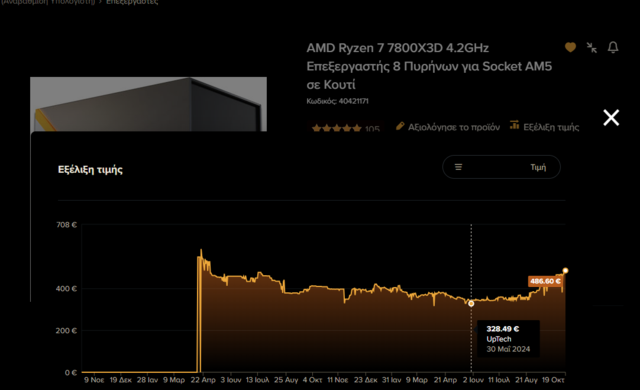Click the product code Κωδικός 40421171
The height and width of the screenshot is (390, 640).
[x=337, y=101]
